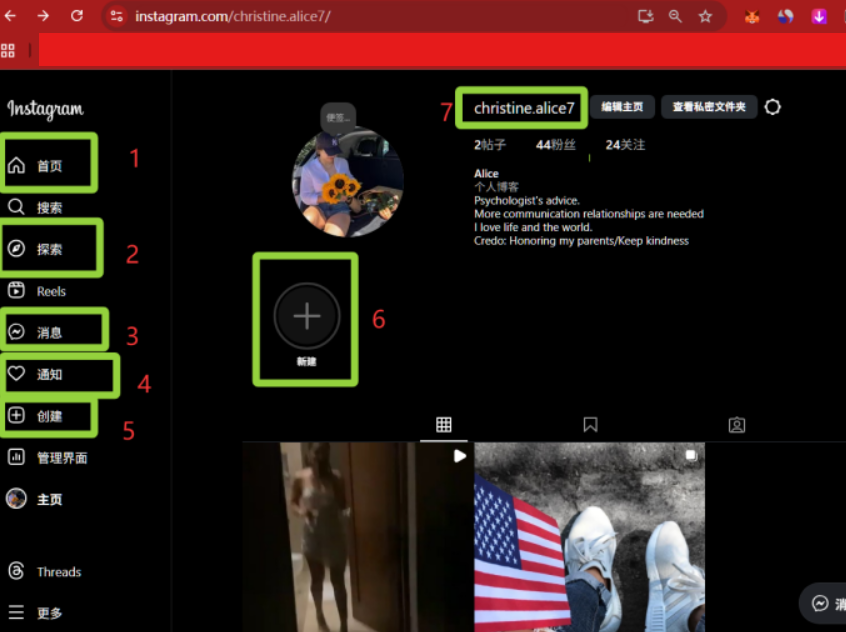This screenshot has height=632, width=846.
Task: Open profile settings gear icon
Action: pyautogui.click(x=772, y=107)
